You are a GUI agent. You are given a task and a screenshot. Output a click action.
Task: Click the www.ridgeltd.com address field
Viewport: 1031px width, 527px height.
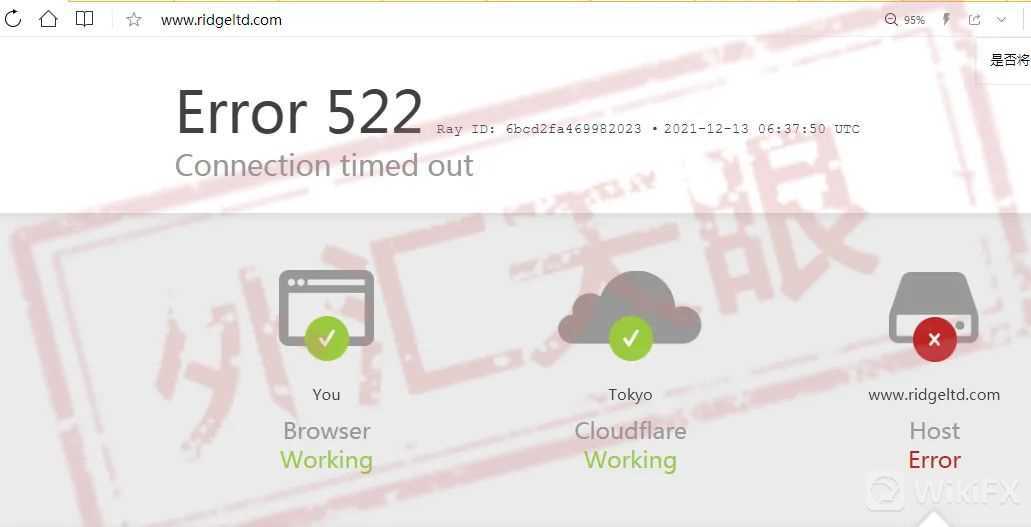221,20
